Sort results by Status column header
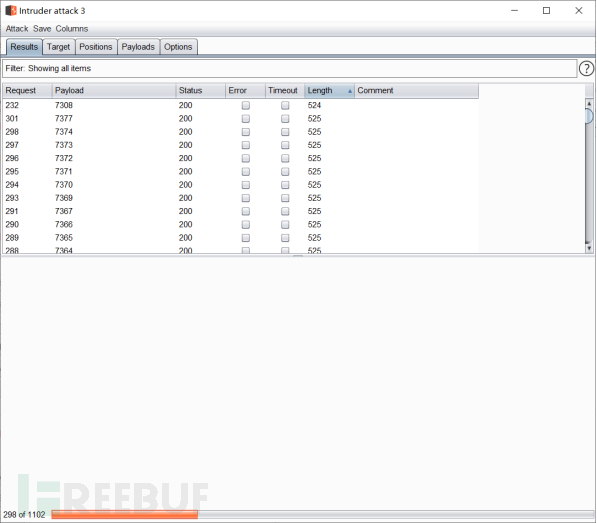Viewport: 597px width, 523px height. [x=200, y=91]
